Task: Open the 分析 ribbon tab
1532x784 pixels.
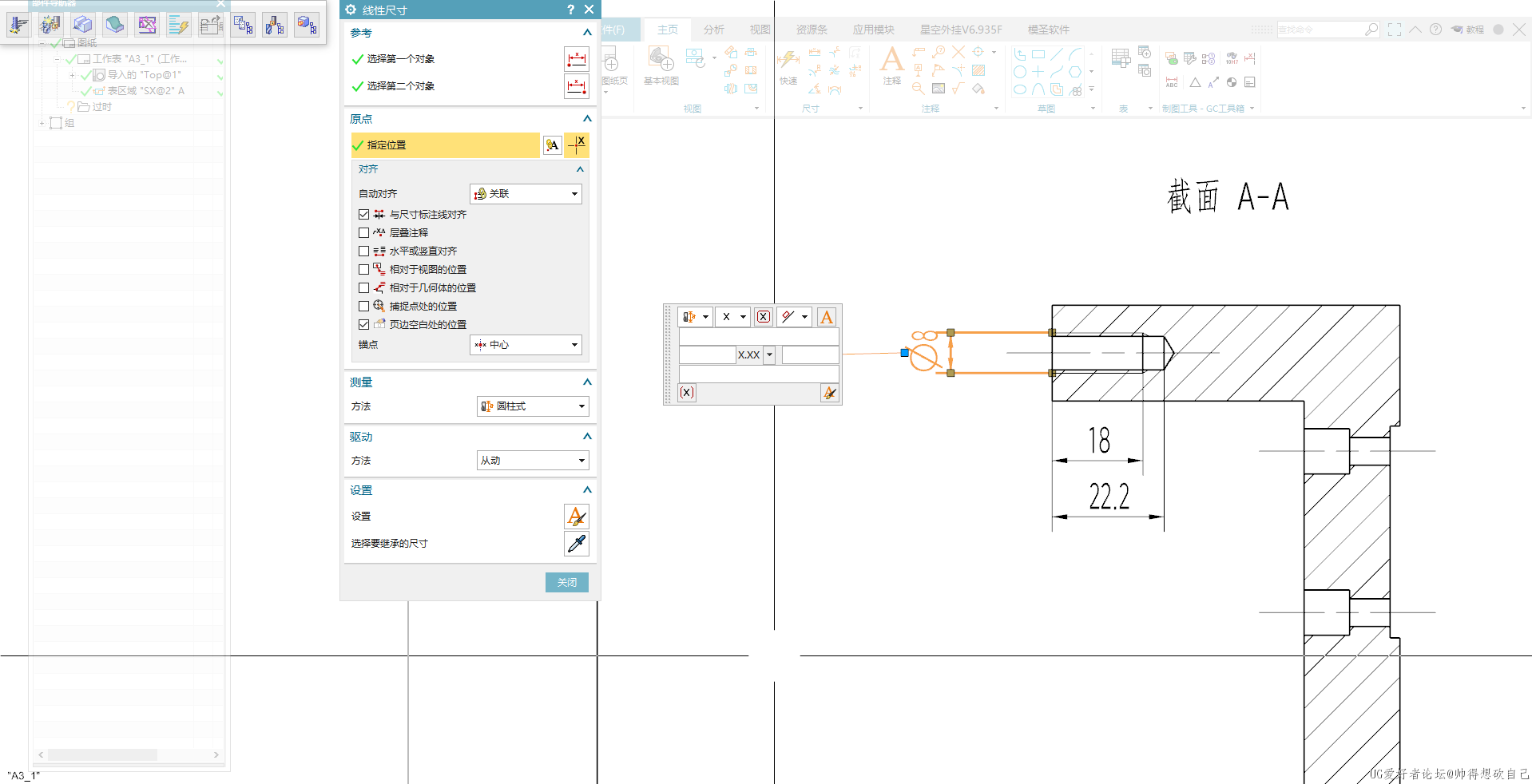Action: 714,30
